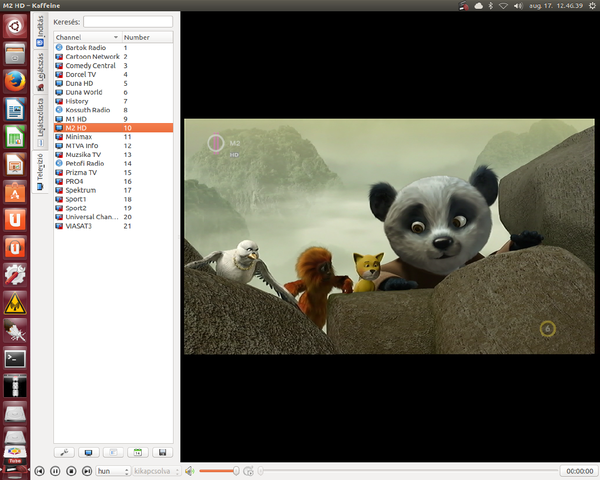Click the greyed-out middle button below the channel list
600x480 pixels.
pyautogui.click(x=113, y=452)
